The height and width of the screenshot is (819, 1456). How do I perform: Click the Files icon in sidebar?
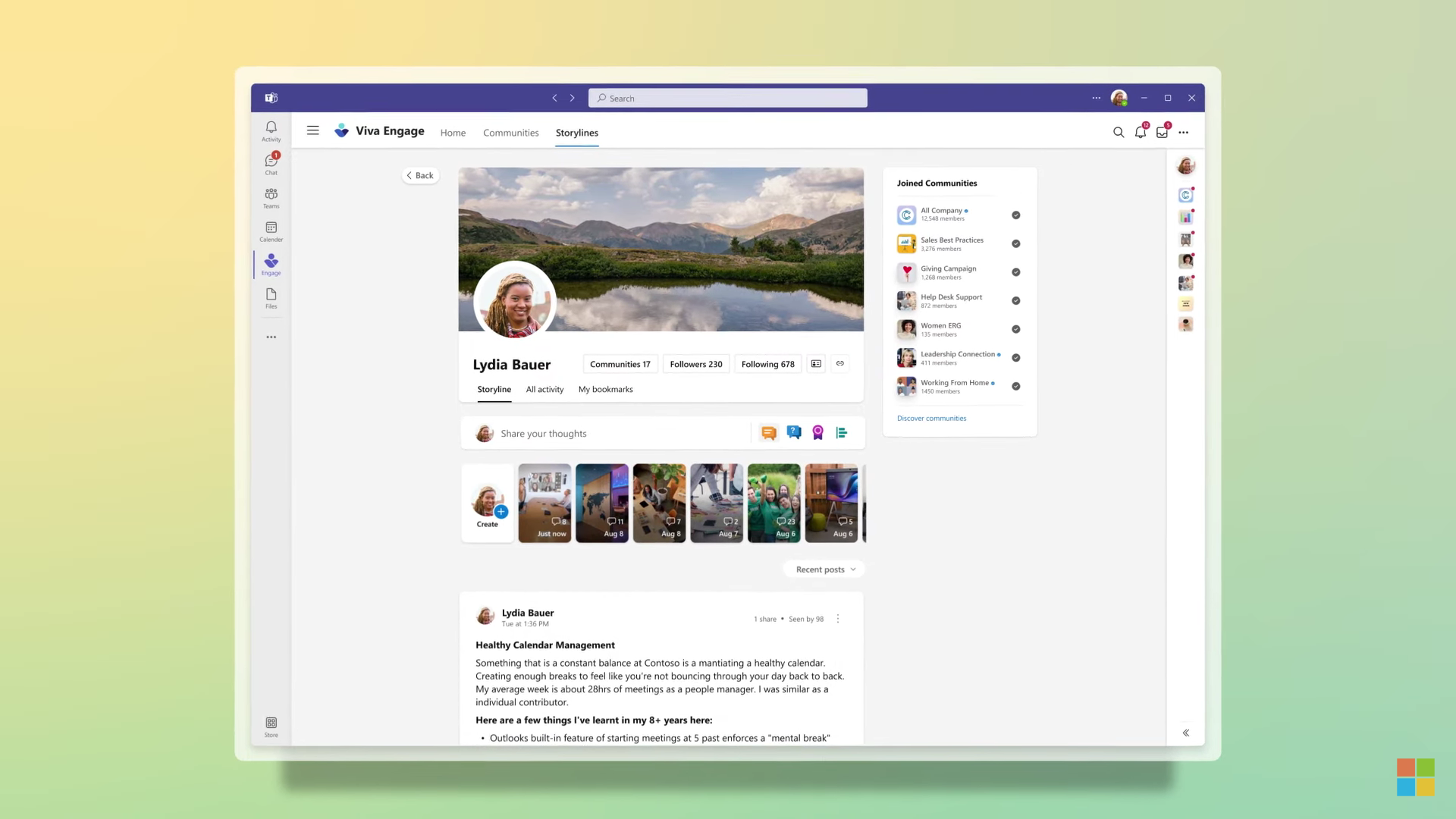(x=271, y=297)
